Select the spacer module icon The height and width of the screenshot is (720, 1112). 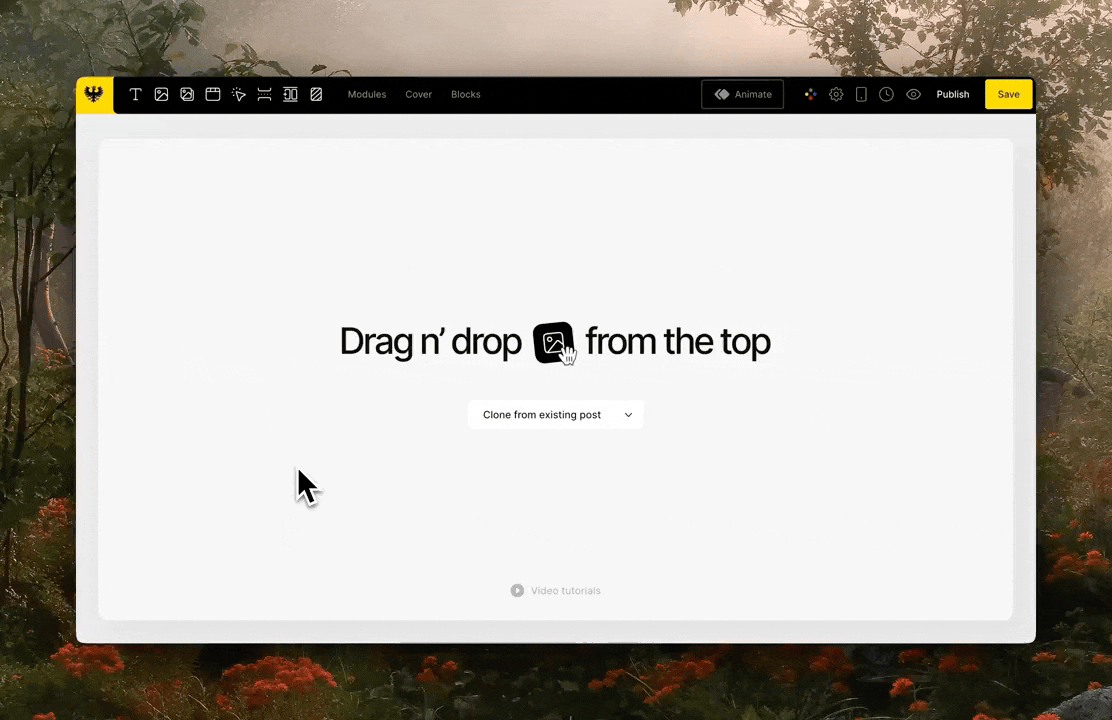pos(265,94)
